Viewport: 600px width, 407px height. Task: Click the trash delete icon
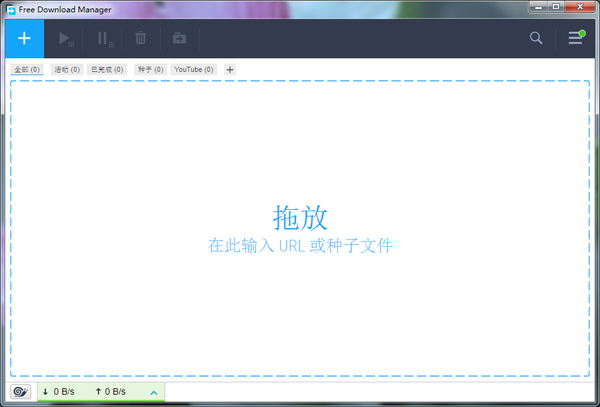[140, 38]
